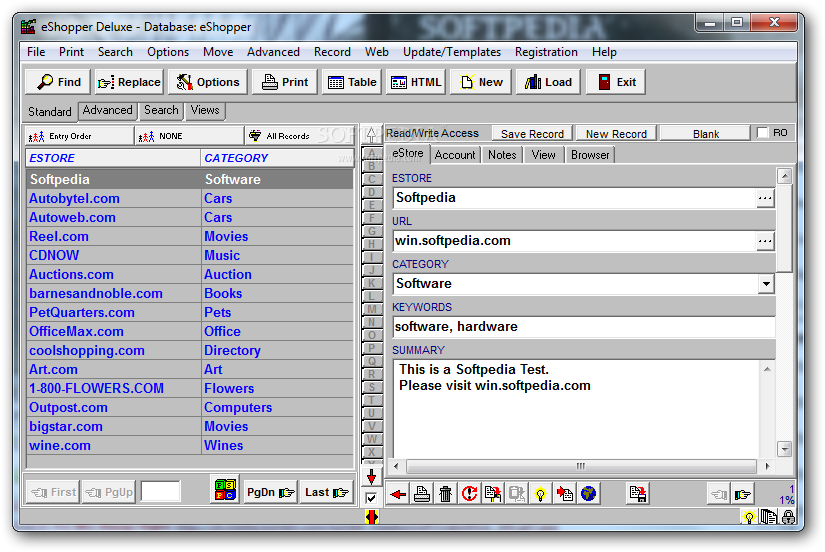Open the Replace tool
The image size is (825, 552).
[x=129, y=82]
